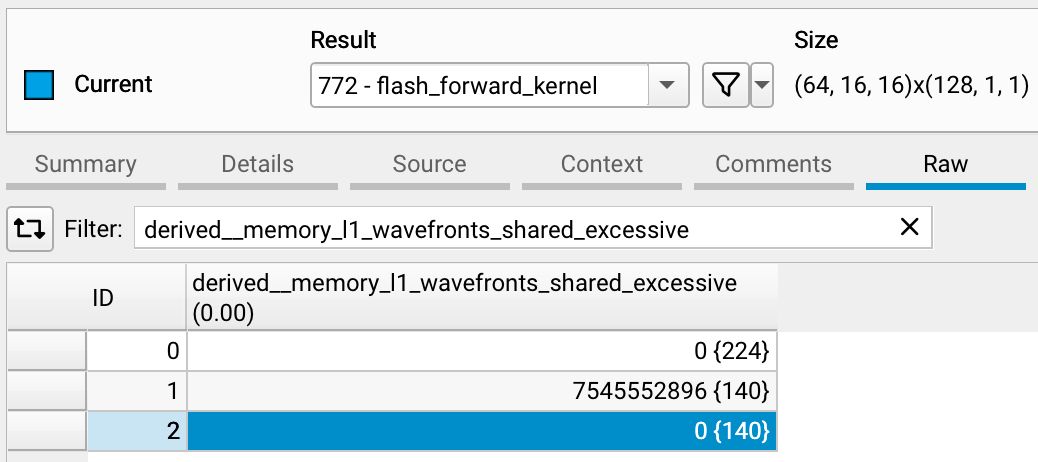Open the Details tab
1038x462 pixels.
(x=258, y=165)
